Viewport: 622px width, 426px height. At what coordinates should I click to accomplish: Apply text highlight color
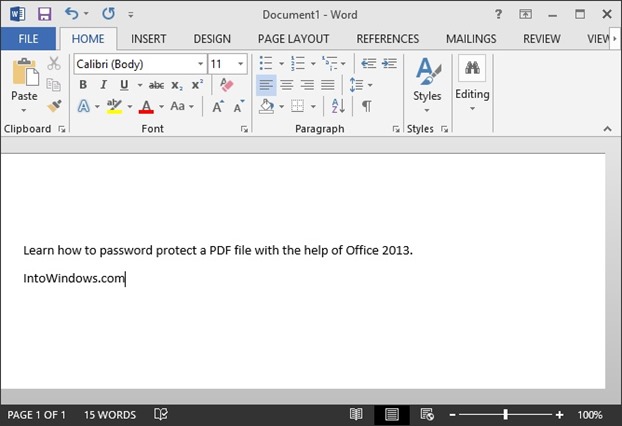[x=114, y=106]
